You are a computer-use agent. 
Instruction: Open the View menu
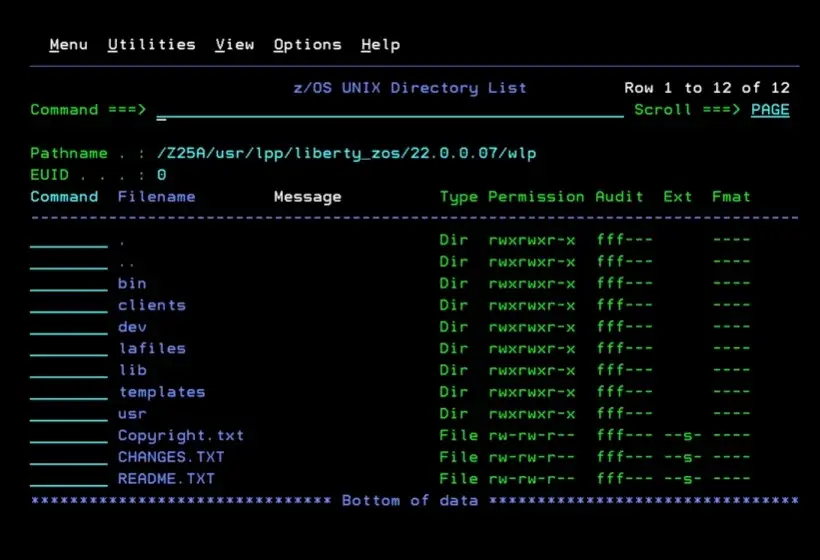235,45
